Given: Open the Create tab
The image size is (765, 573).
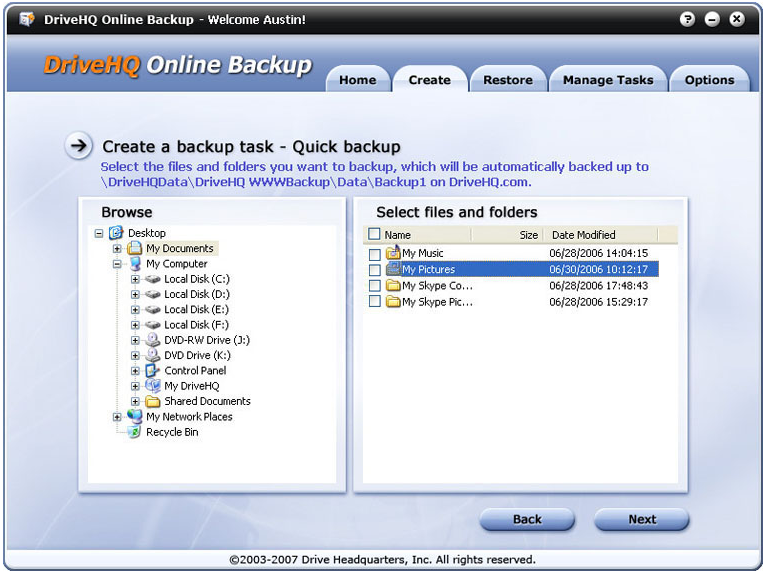Looking at the screenshot, I should [429, 80].
